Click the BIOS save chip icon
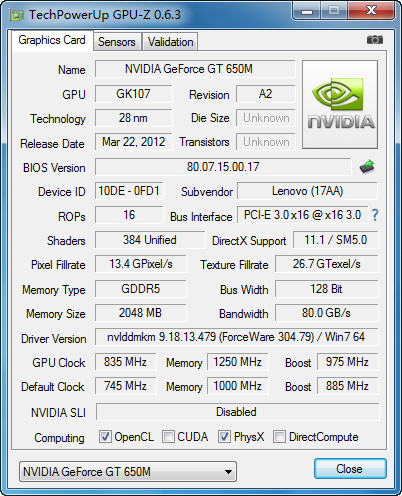The height and width of the screenshot is (496, 402). (x=367, y=167)
